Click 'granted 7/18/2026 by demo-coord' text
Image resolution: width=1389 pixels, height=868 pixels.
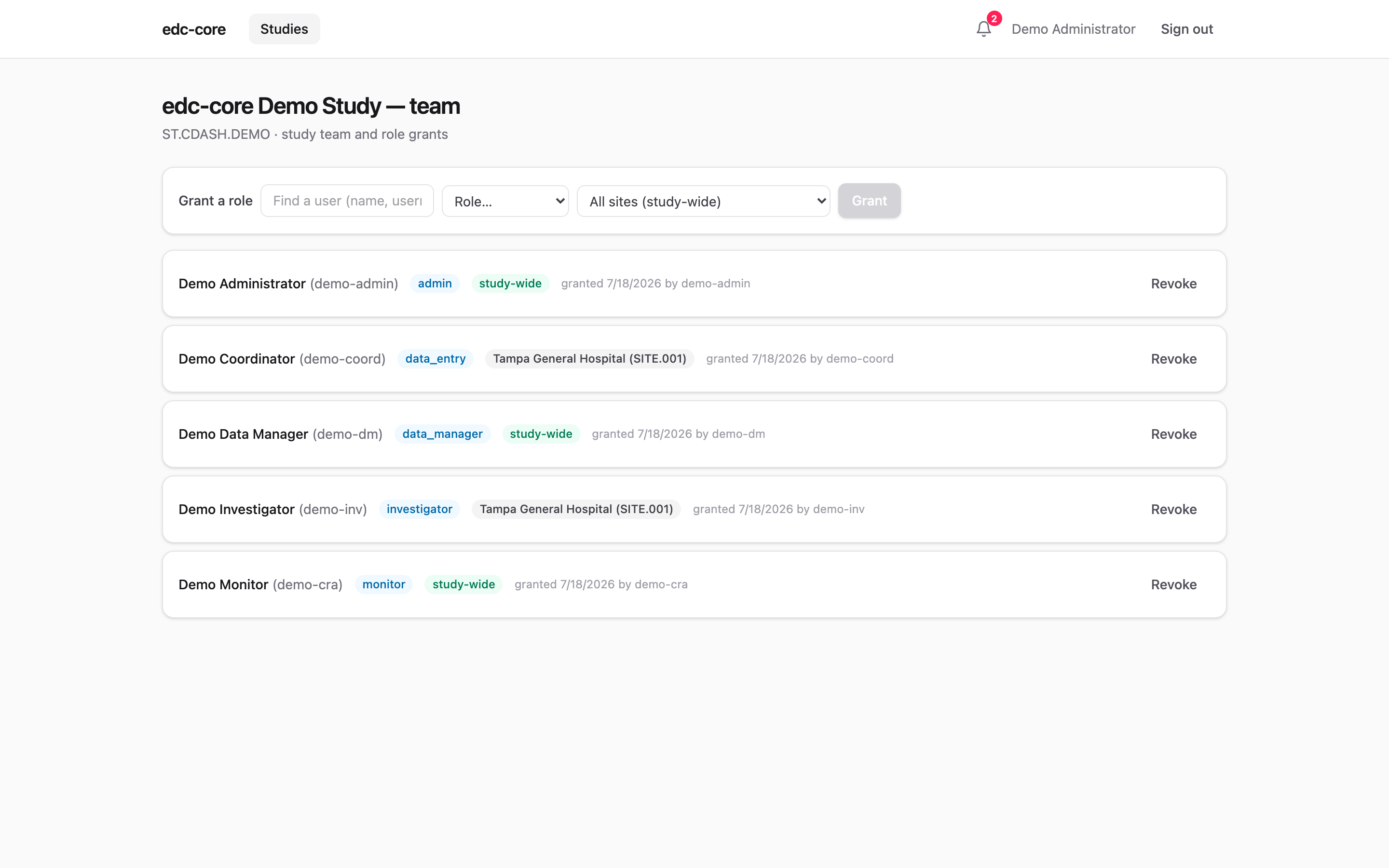click(800, 359)
